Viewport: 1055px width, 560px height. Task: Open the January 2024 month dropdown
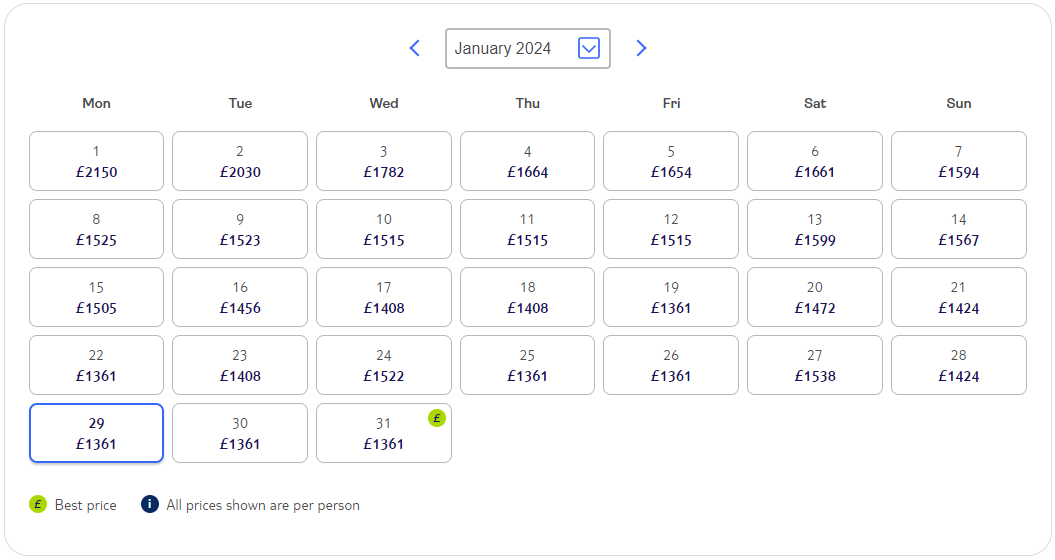(x=528, y=48)
